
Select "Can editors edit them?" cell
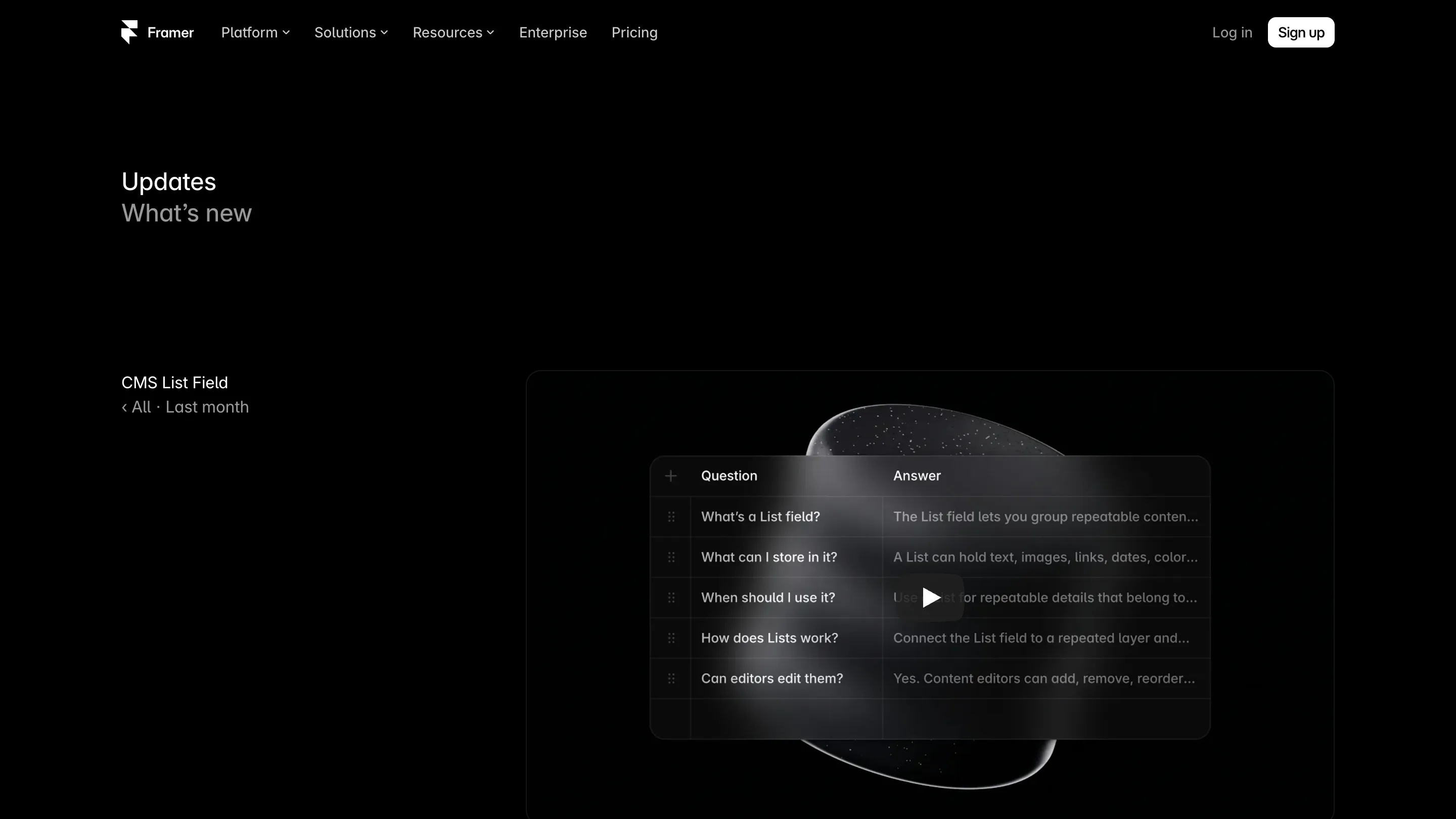click(786, 678)
